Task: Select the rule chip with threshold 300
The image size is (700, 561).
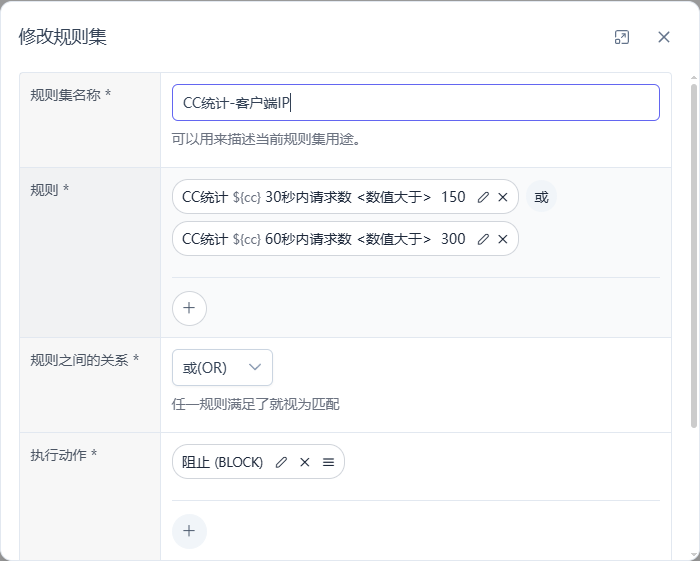Action: pos(345,239)
